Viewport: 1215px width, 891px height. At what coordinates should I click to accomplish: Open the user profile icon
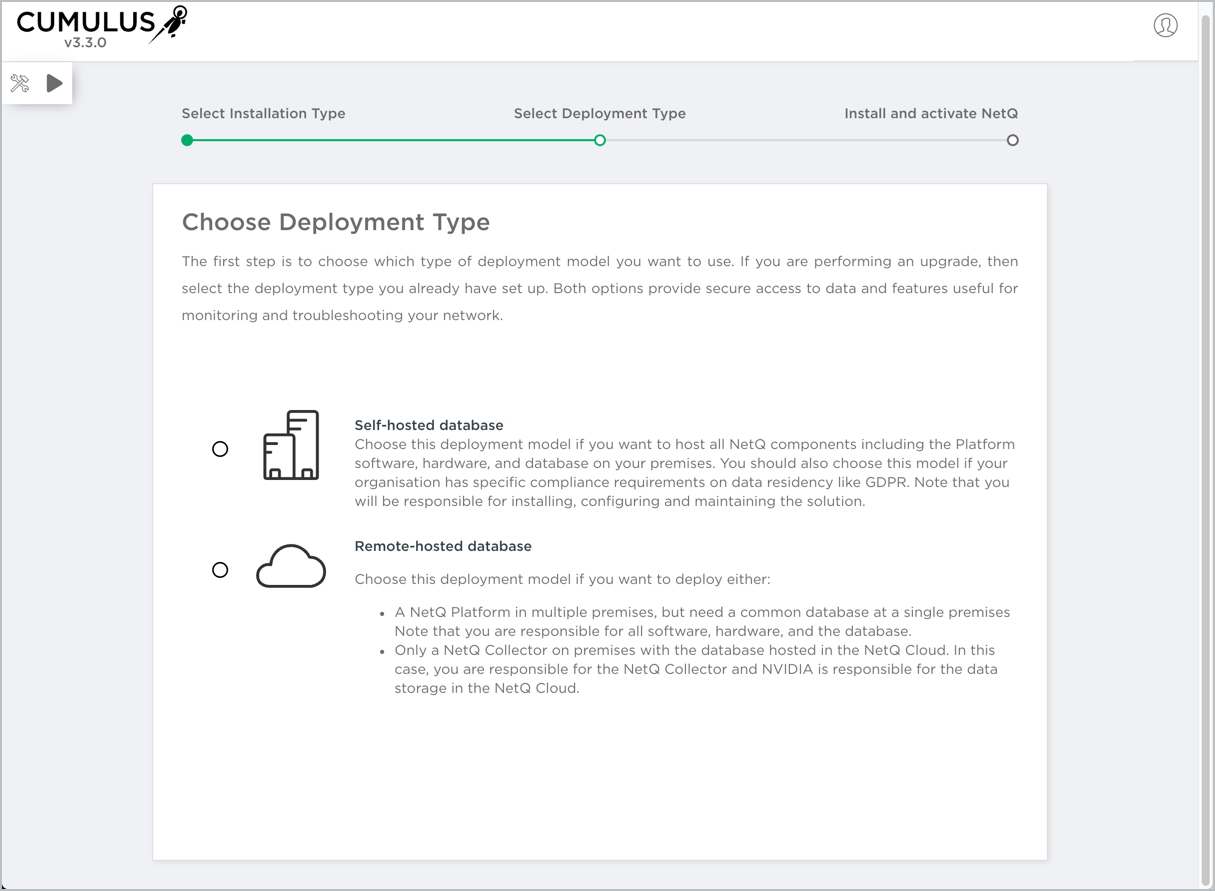(1165, 25)
